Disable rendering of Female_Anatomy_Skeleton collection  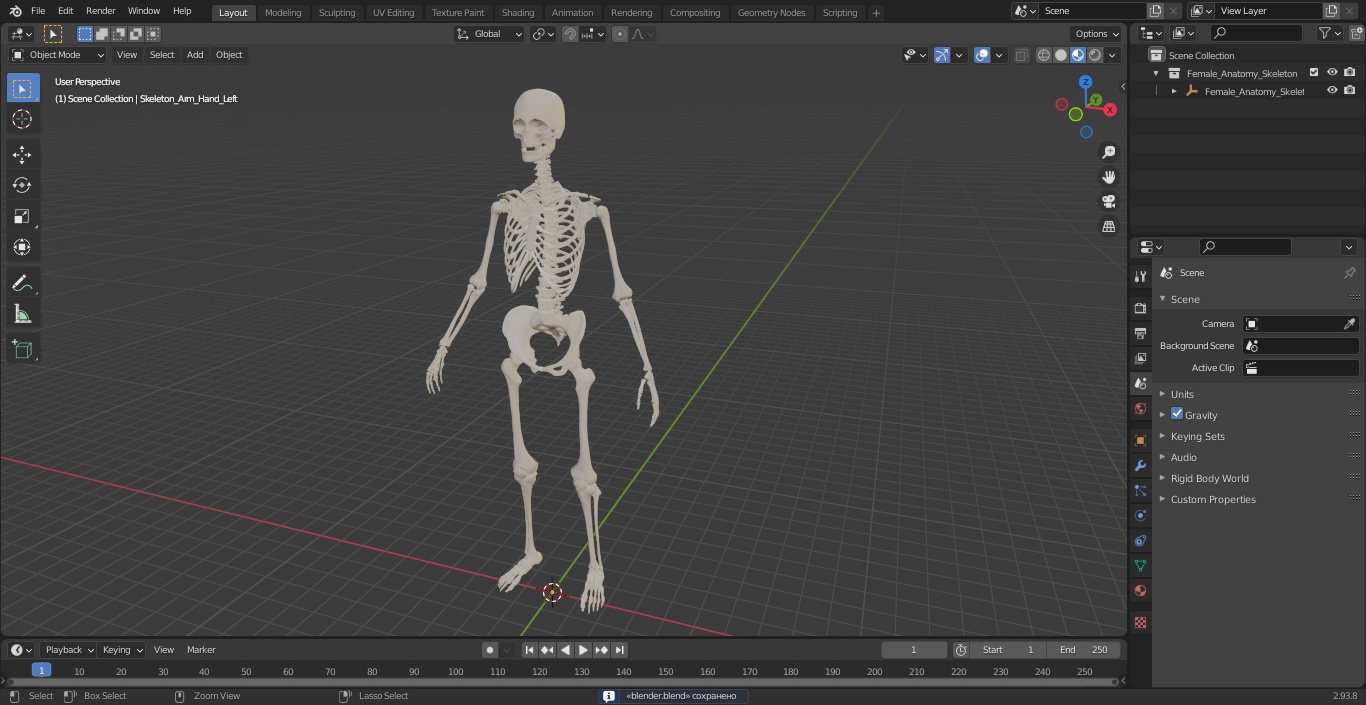pyautogui.click(x=1350, y=72)
